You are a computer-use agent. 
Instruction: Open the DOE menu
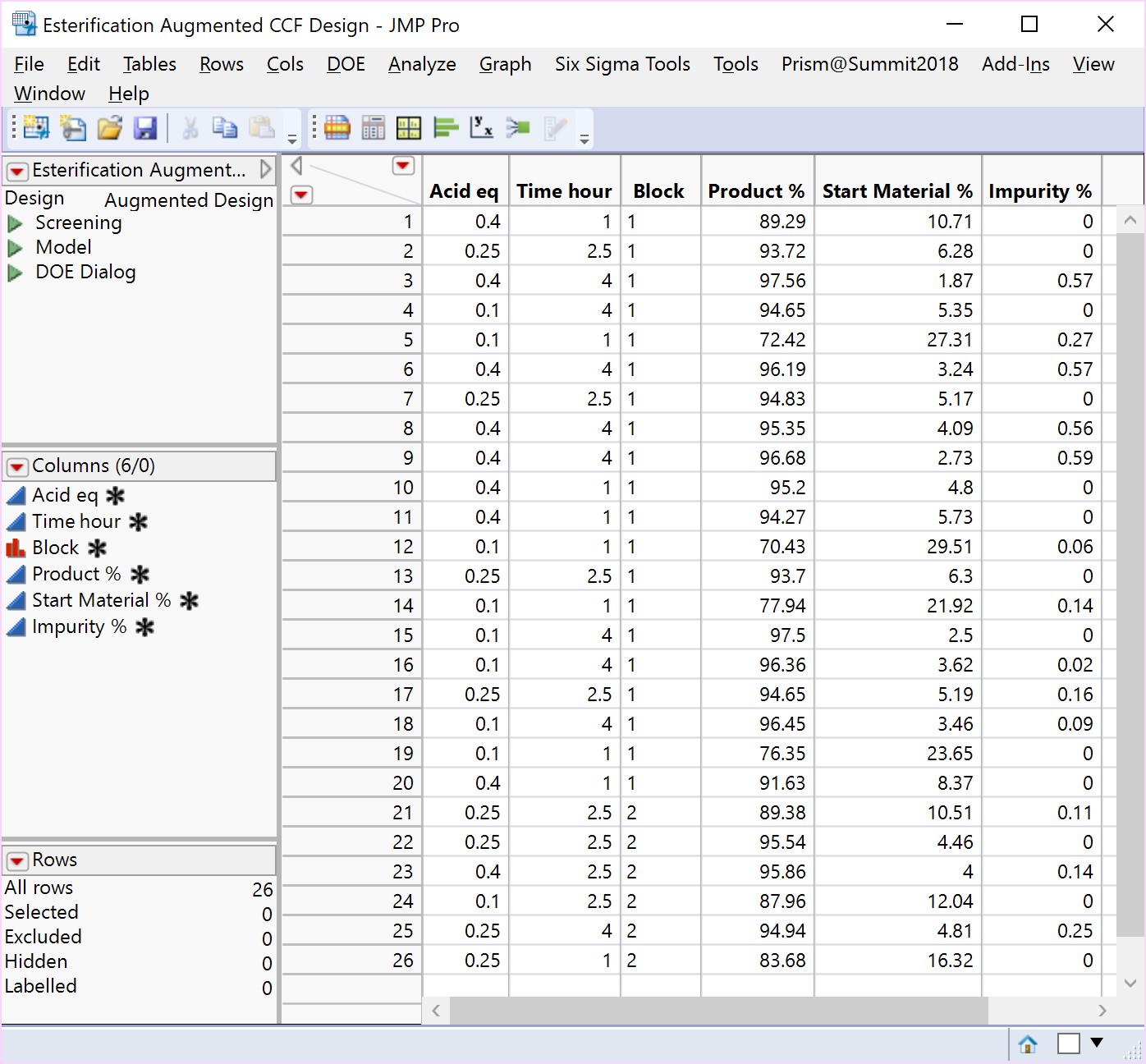[x=346, y=64]
